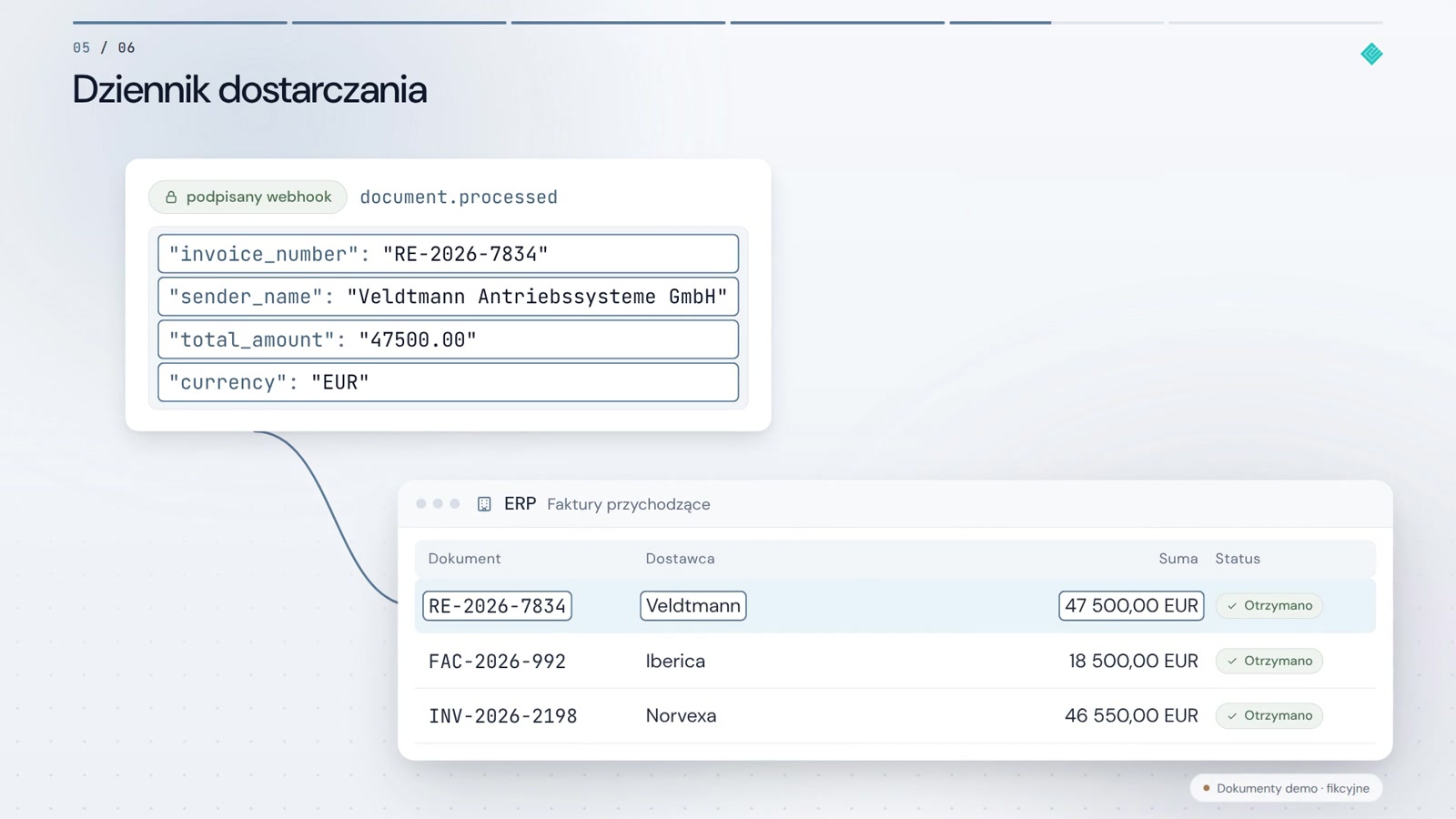Click Otrzymano status for Iberica row

point(1269,662)
